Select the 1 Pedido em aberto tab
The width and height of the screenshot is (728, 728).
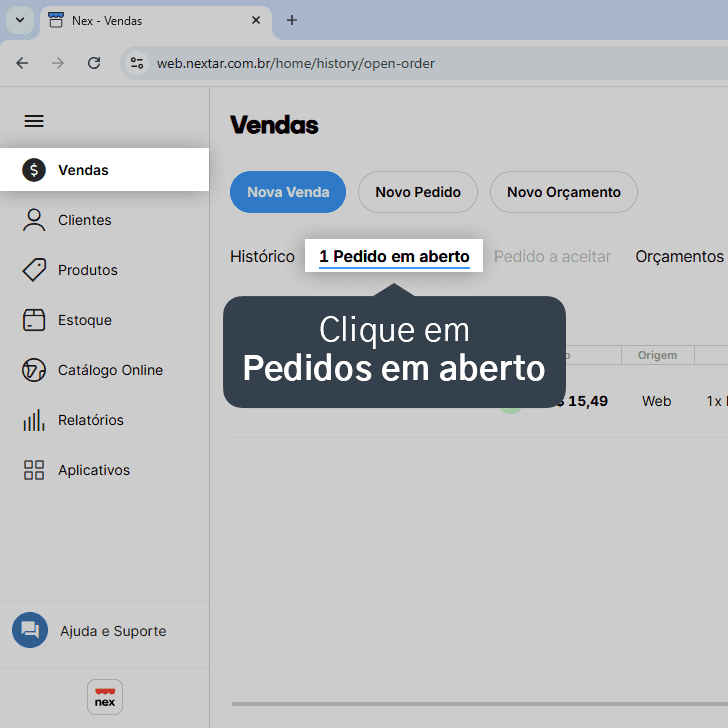pyautogui.click(x=394, y=256)
